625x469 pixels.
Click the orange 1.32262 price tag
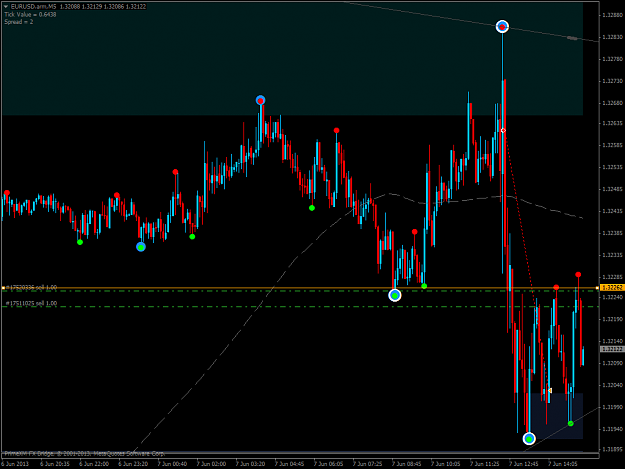coord(611,287)
